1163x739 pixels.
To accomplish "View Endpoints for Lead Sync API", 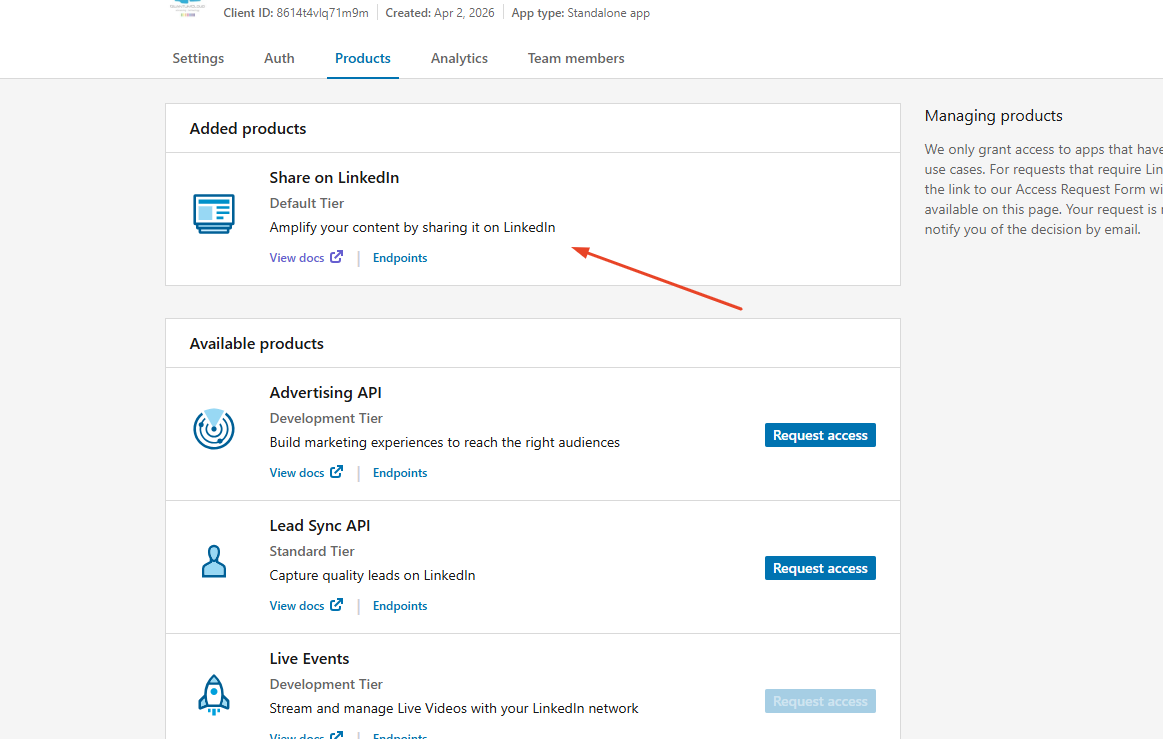I will pos(400,606).
